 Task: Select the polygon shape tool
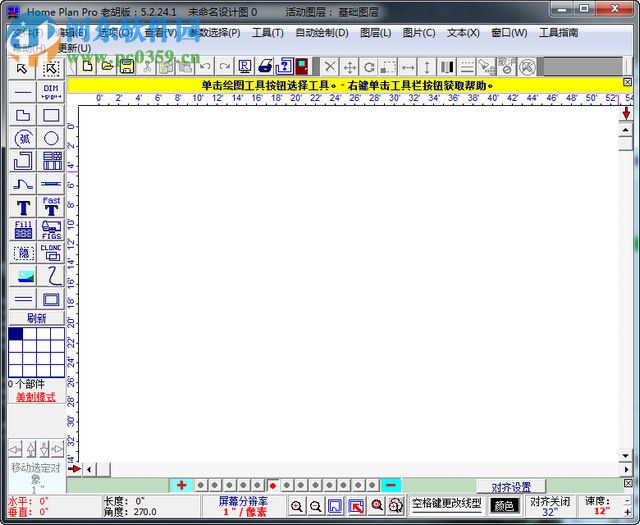coord(22,115)
